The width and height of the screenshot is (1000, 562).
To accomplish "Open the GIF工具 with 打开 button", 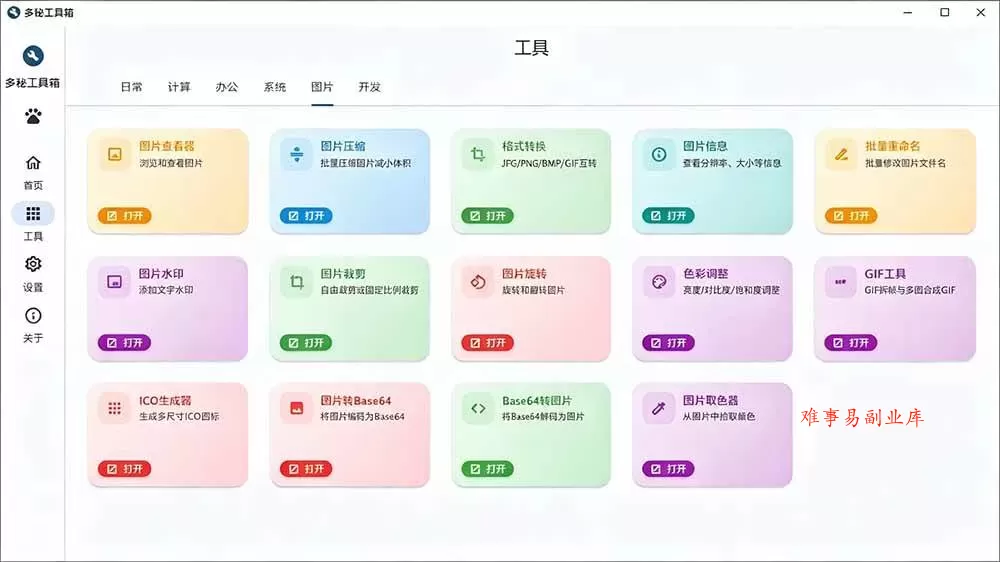I will (x=851, y=343).
